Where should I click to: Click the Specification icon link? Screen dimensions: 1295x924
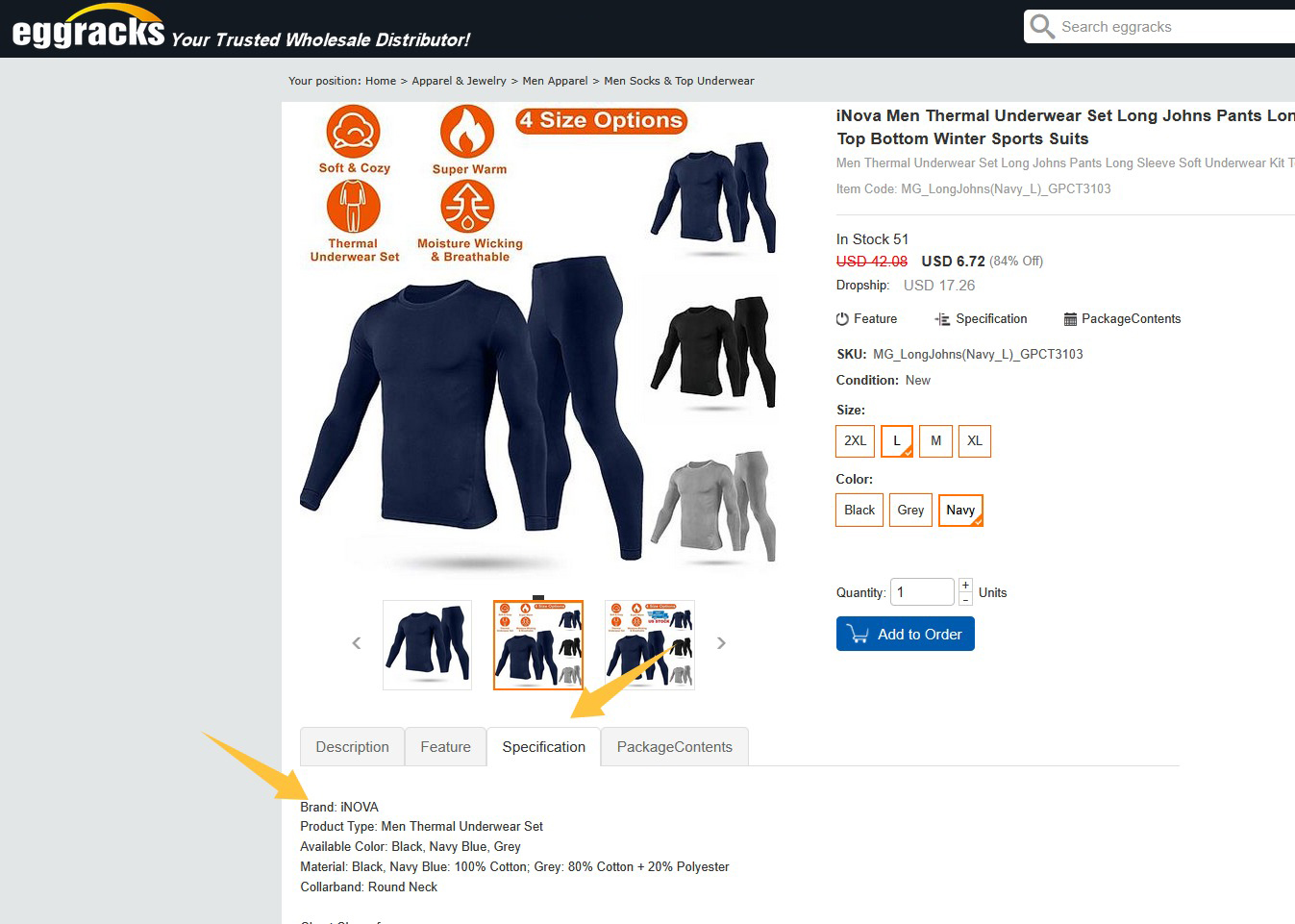(981, 319)
